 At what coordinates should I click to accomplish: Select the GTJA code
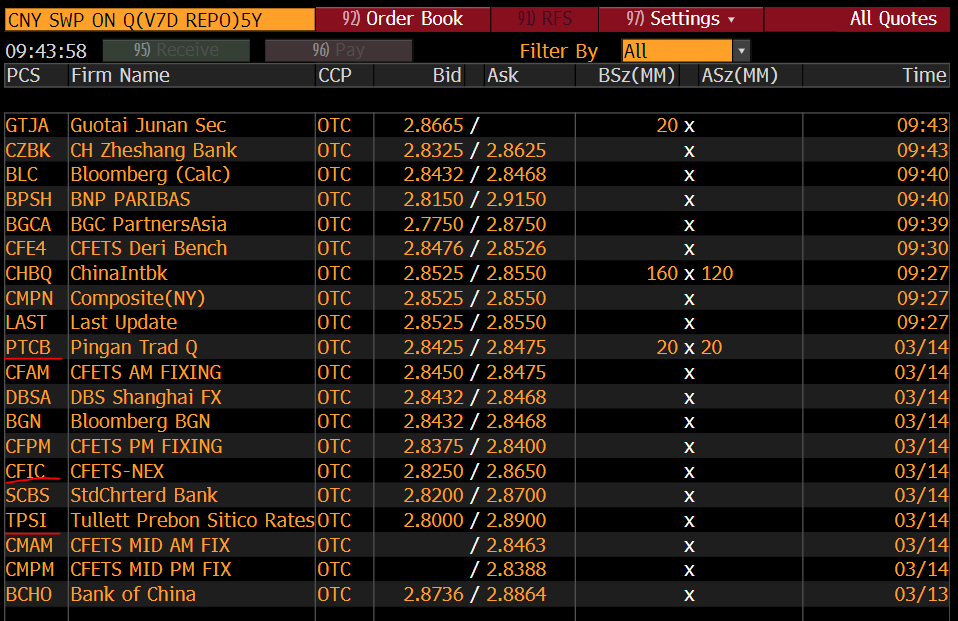[27, 125]
